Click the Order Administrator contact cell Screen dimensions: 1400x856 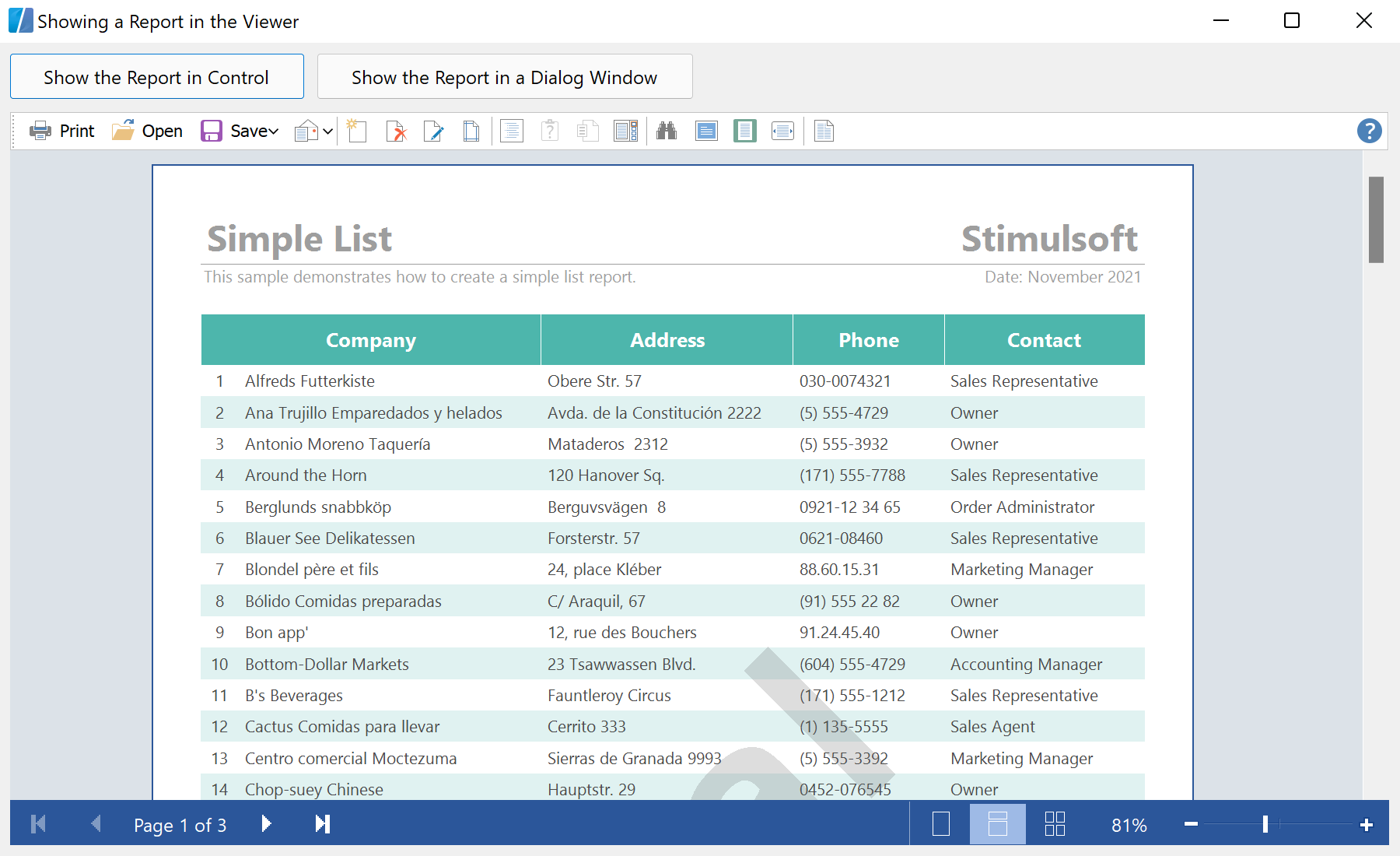click(x=1022, y=507)
